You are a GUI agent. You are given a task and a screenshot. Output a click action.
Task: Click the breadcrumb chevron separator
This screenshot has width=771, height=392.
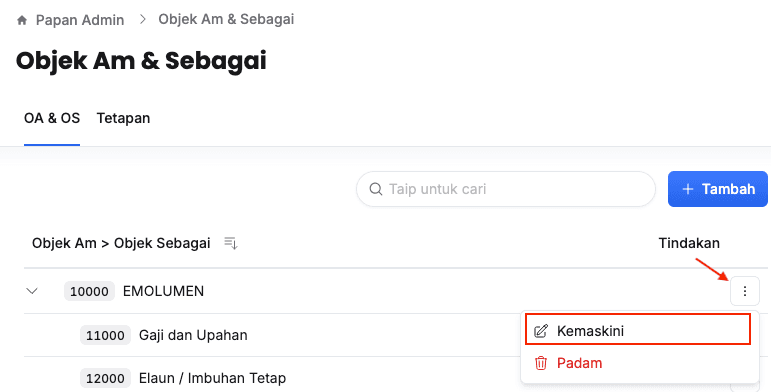[143, 19]
